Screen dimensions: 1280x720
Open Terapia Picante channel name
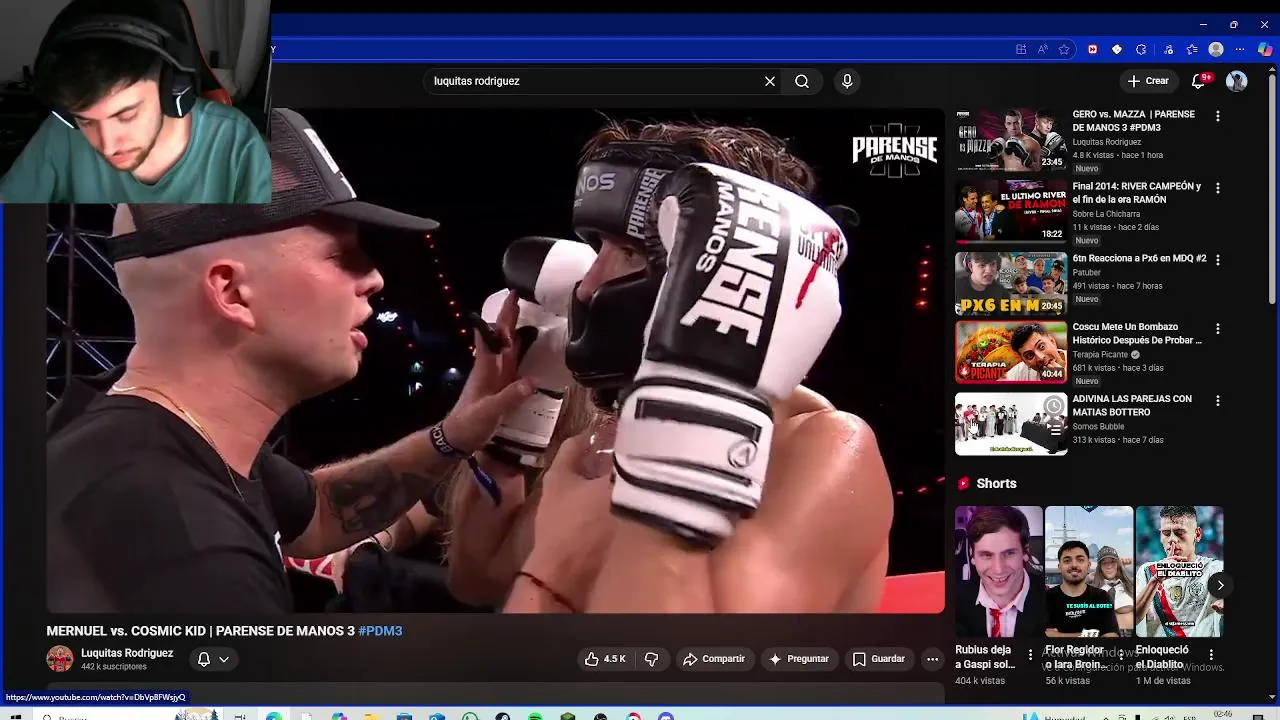coord(1100,354)
